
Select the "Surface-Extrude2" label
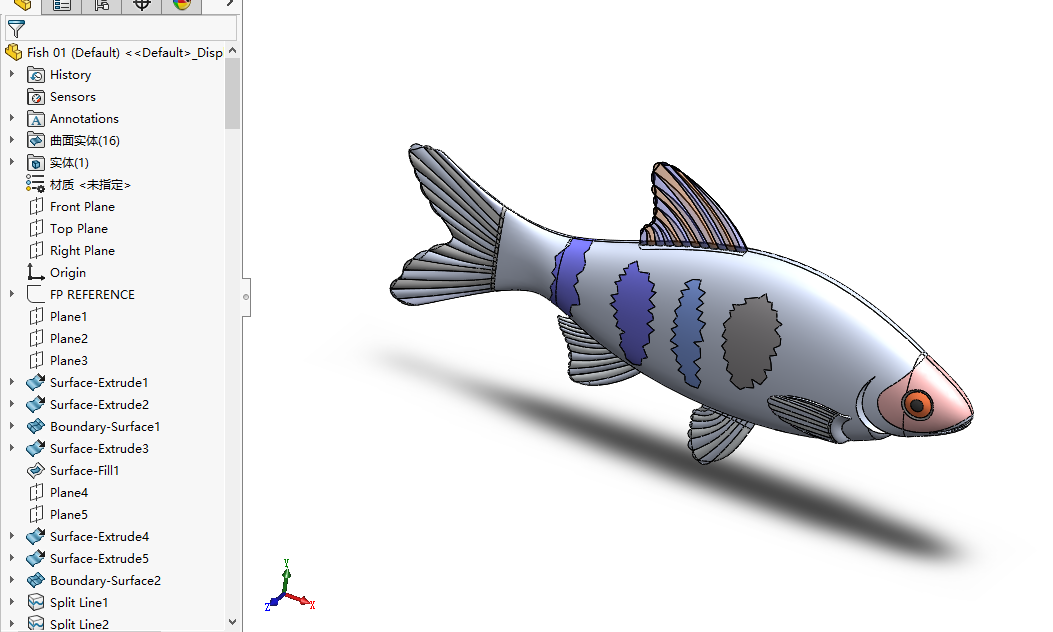tap(99, 404)
